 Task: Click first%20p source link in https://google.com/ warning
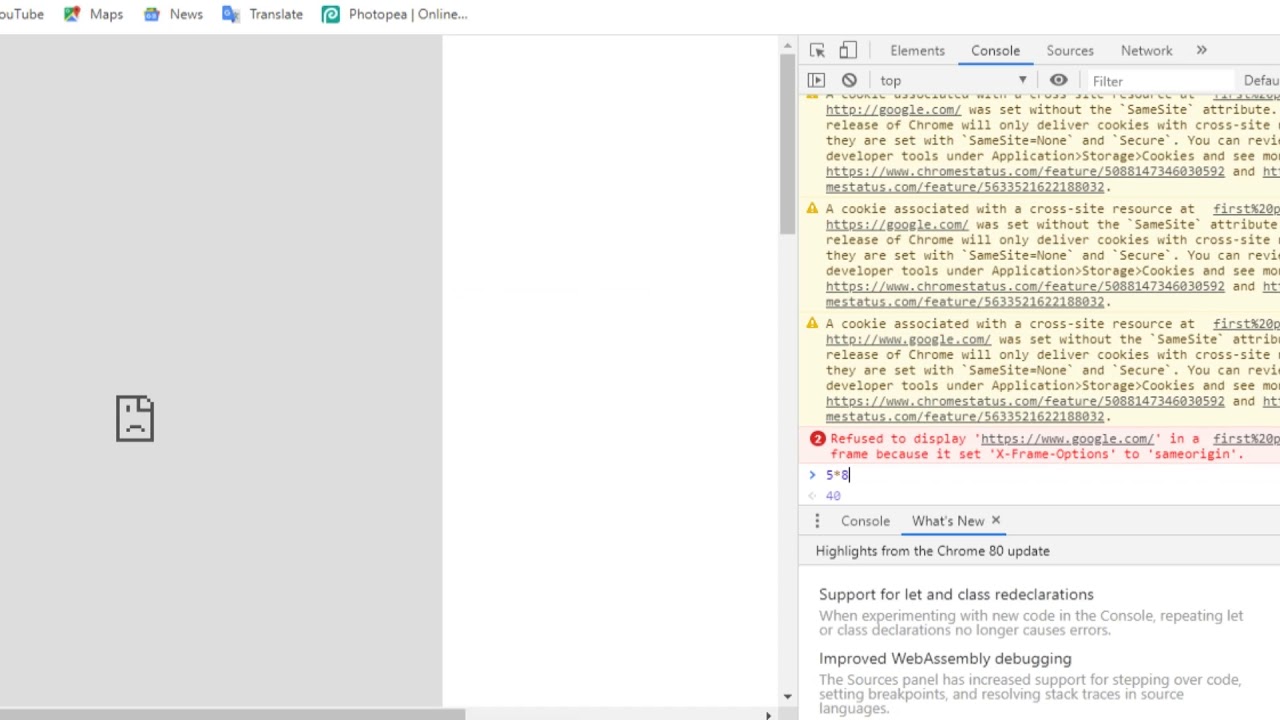1246,209
